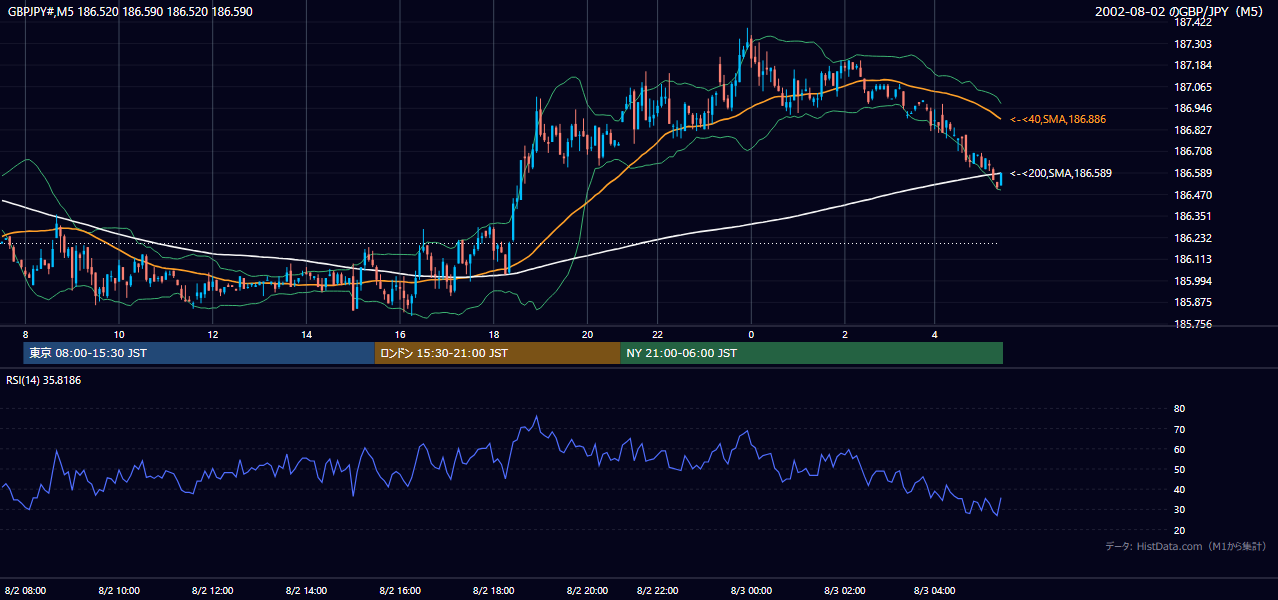Image resolution: width=1278 pixels, height=600 pixels.
Task: Click the 187.422 price axis label
Action: (1193, 23)
